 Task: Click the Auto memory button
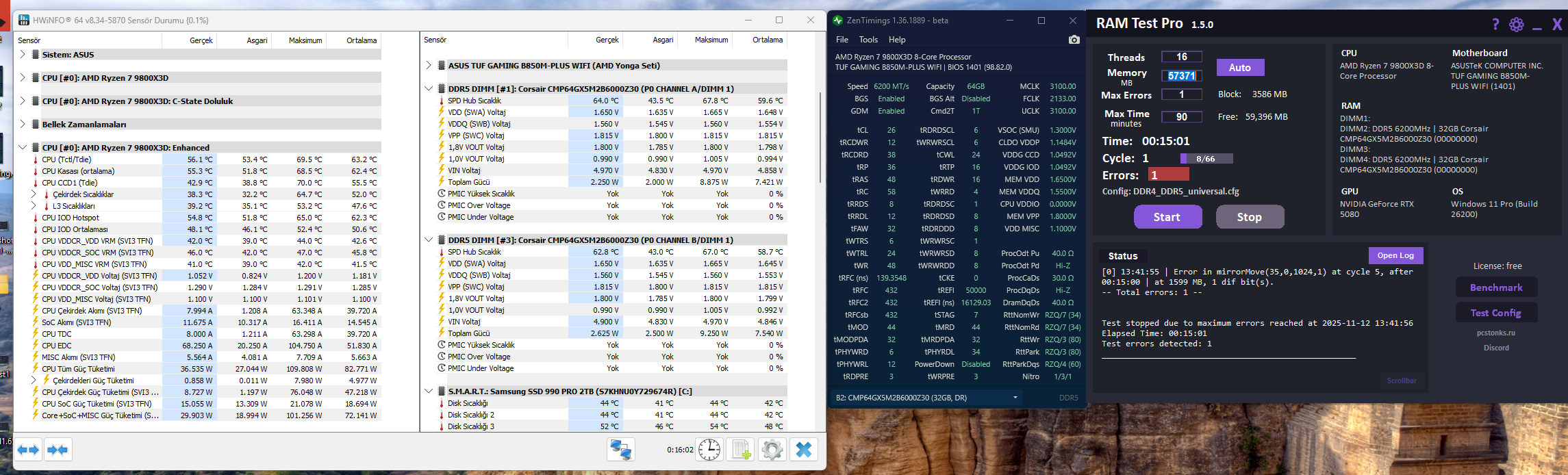coord(1240,67)
